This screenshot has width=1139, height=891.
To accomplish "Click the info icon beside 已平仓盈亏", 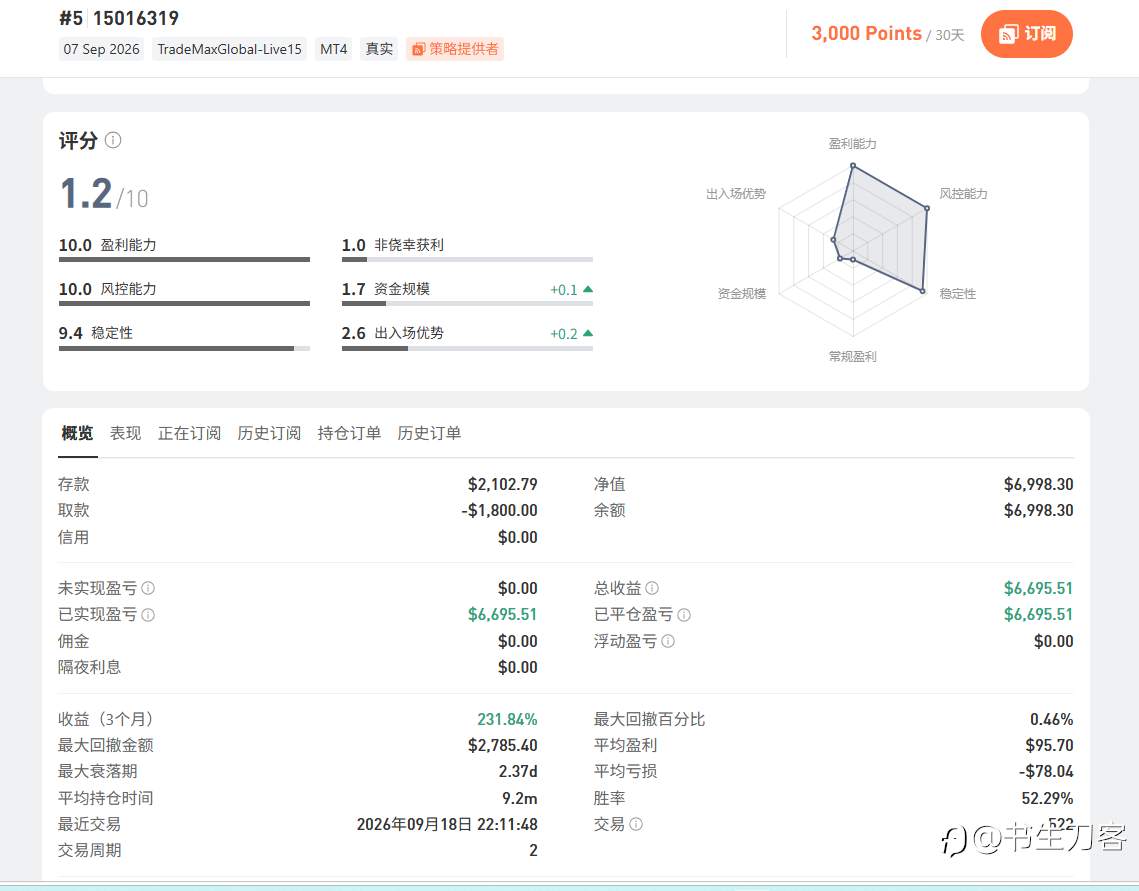I will (684, 615).
